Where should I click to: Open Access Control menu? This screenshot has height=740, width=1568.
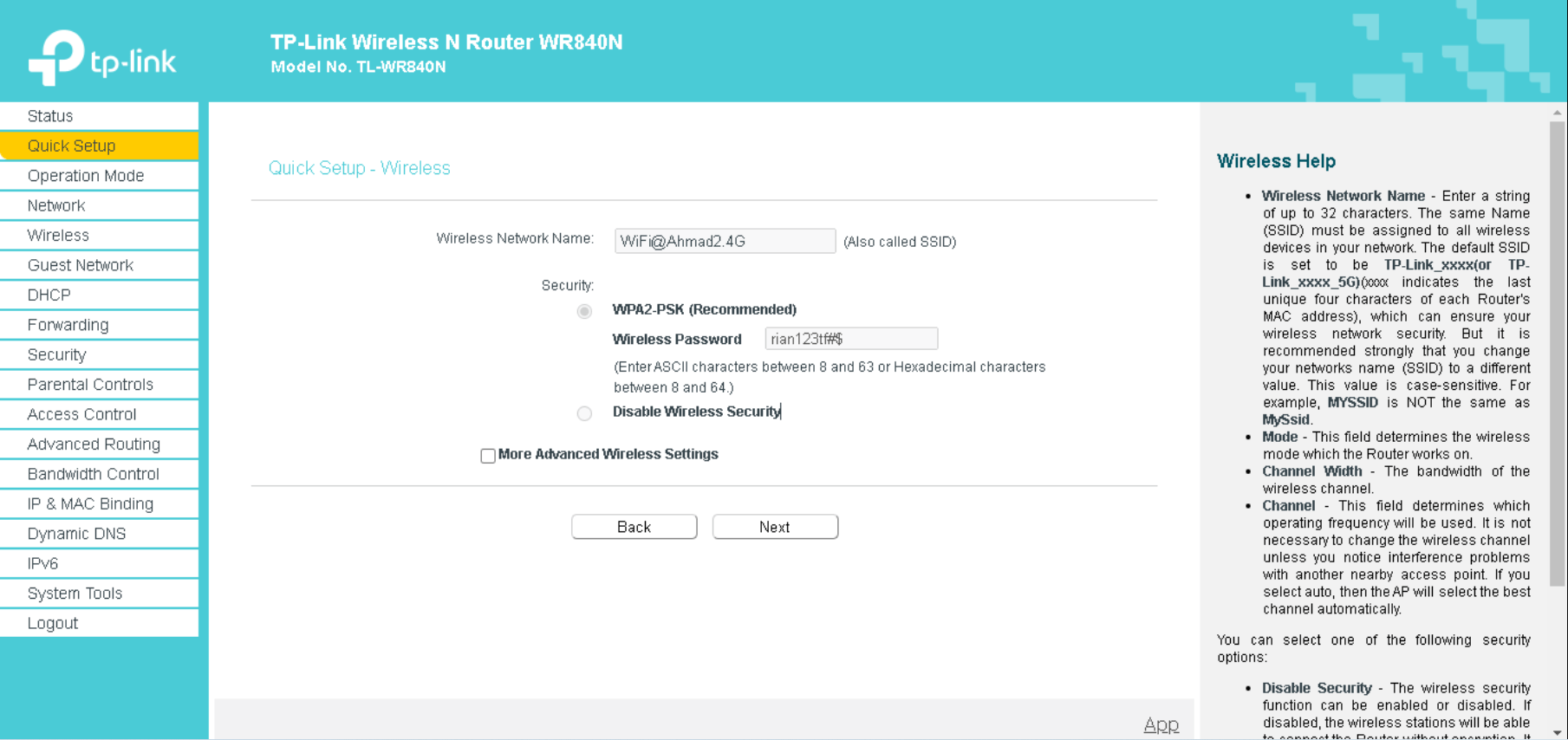[99, 414]
